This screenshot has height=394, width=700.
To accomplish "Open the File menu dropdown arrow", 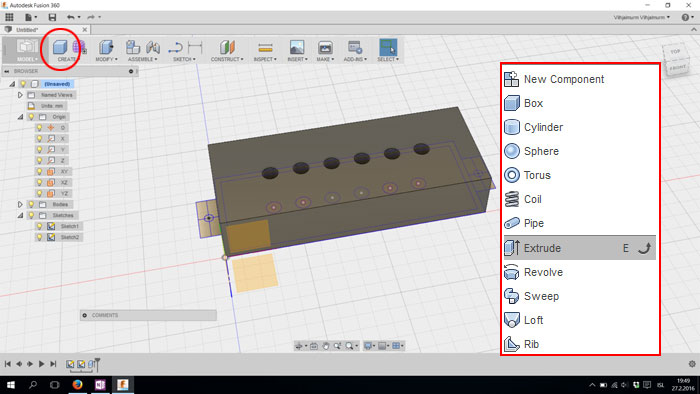I will pyautogui.click(x=36, y=17).
